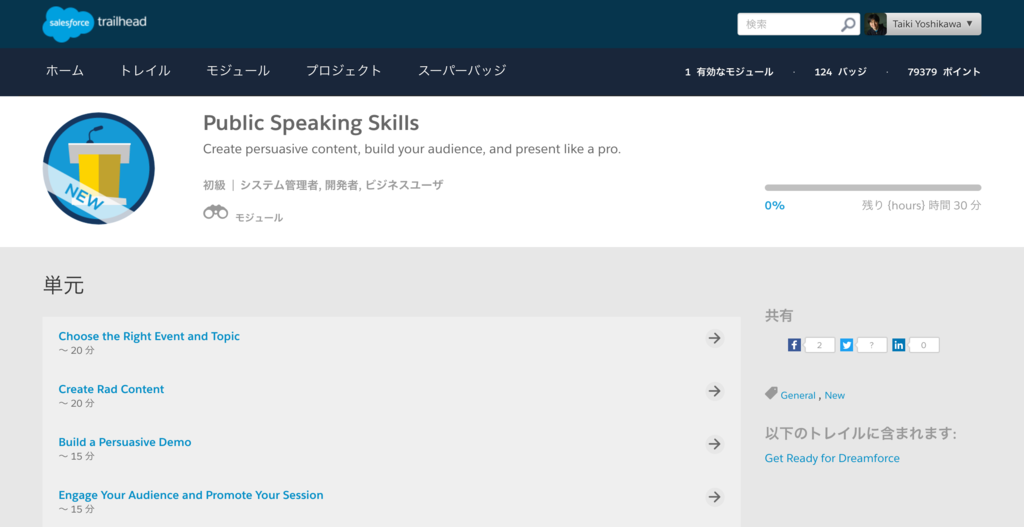Open Build a Persuasive Demo unit
The width and height of the screenshot is (1024, 527).
(x=125, y=442)
